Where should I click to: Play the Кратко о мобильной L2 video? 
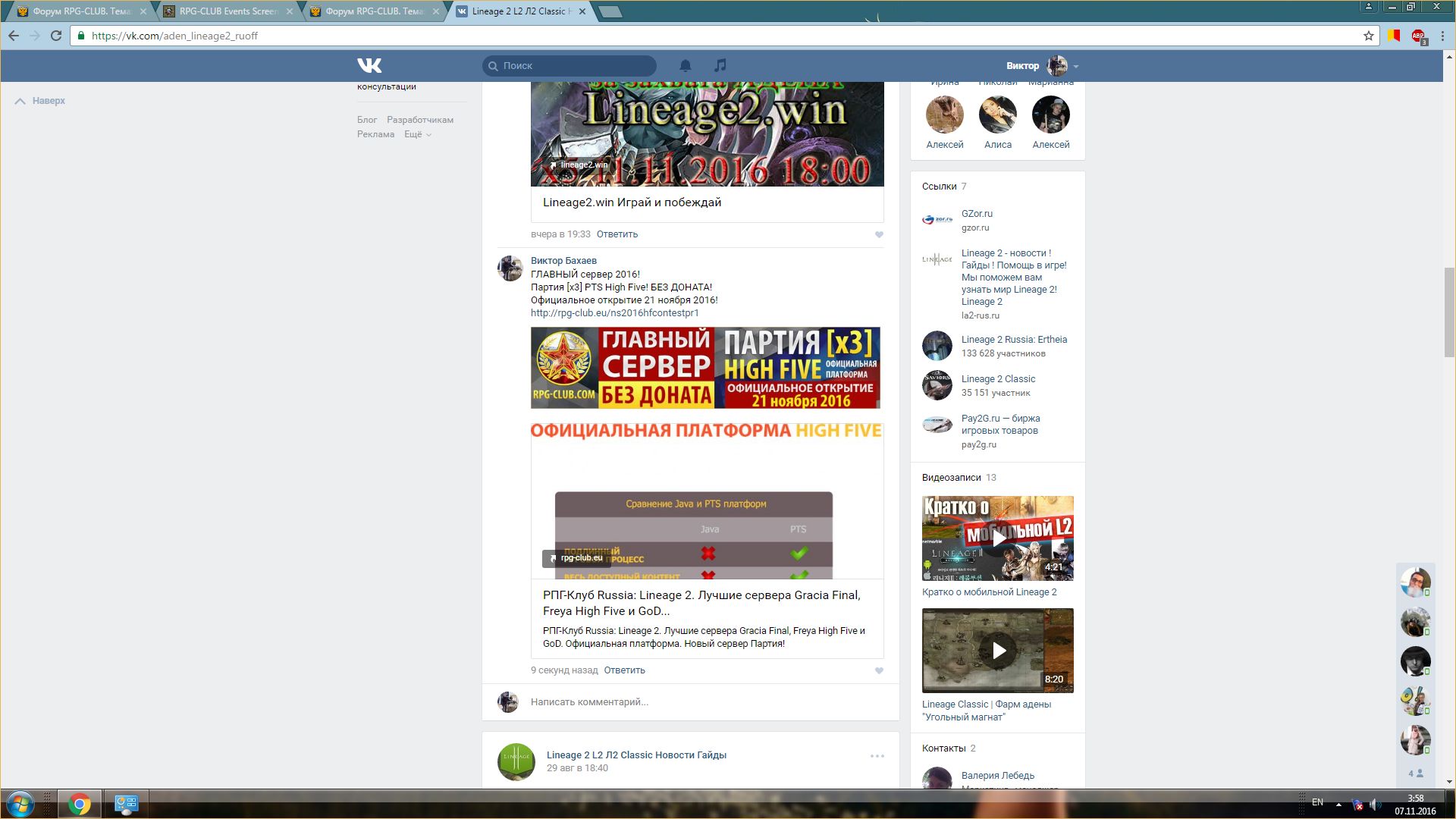[x=998, y=538]
